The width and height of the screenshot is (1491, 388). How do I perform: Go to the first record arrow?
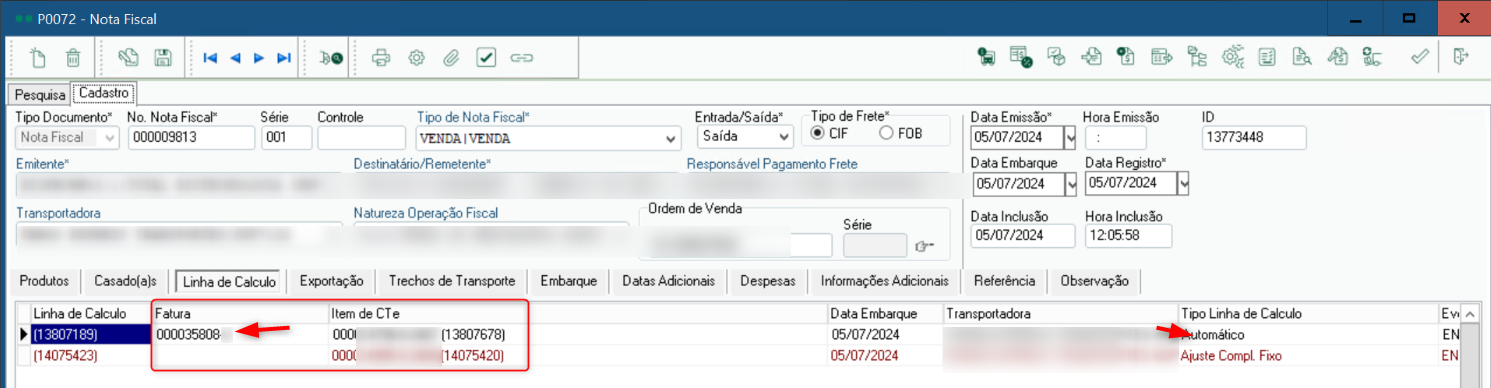pyautogui.click(x=210, y=58)
